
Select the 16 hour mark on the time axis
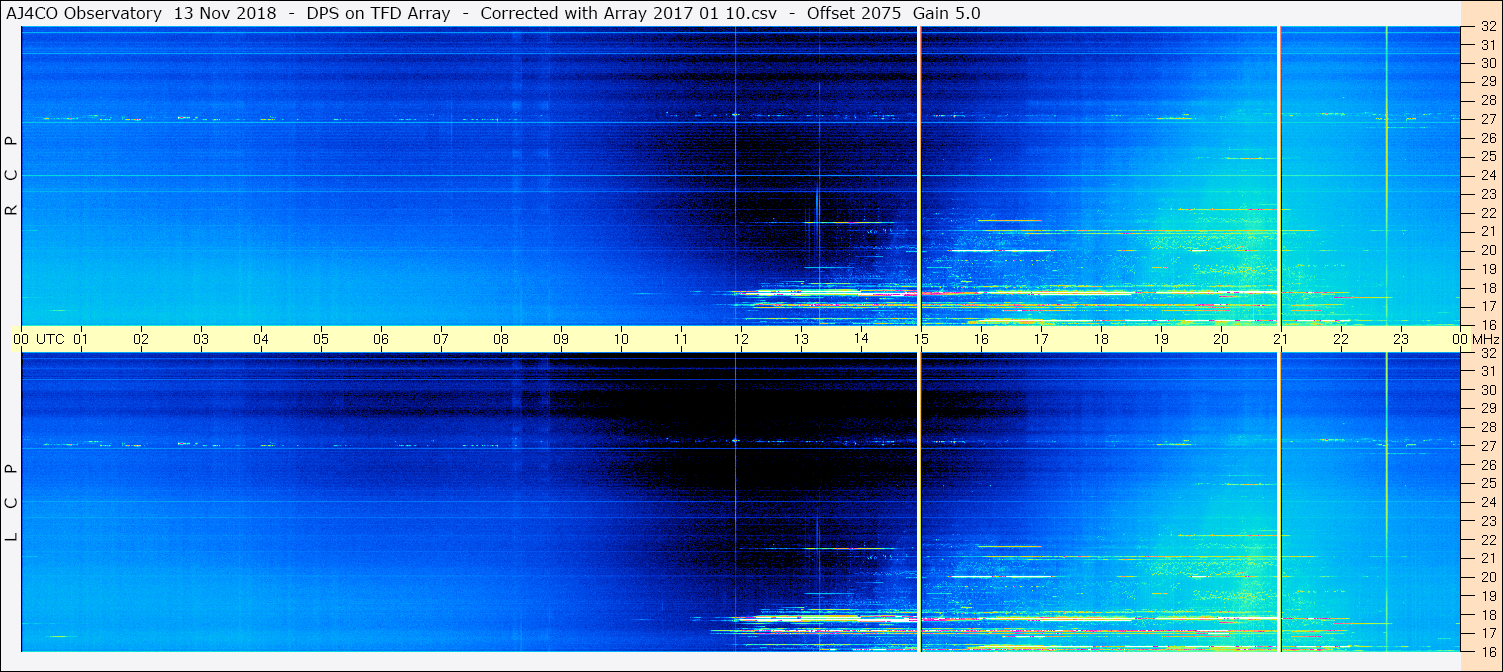(981, 339)
